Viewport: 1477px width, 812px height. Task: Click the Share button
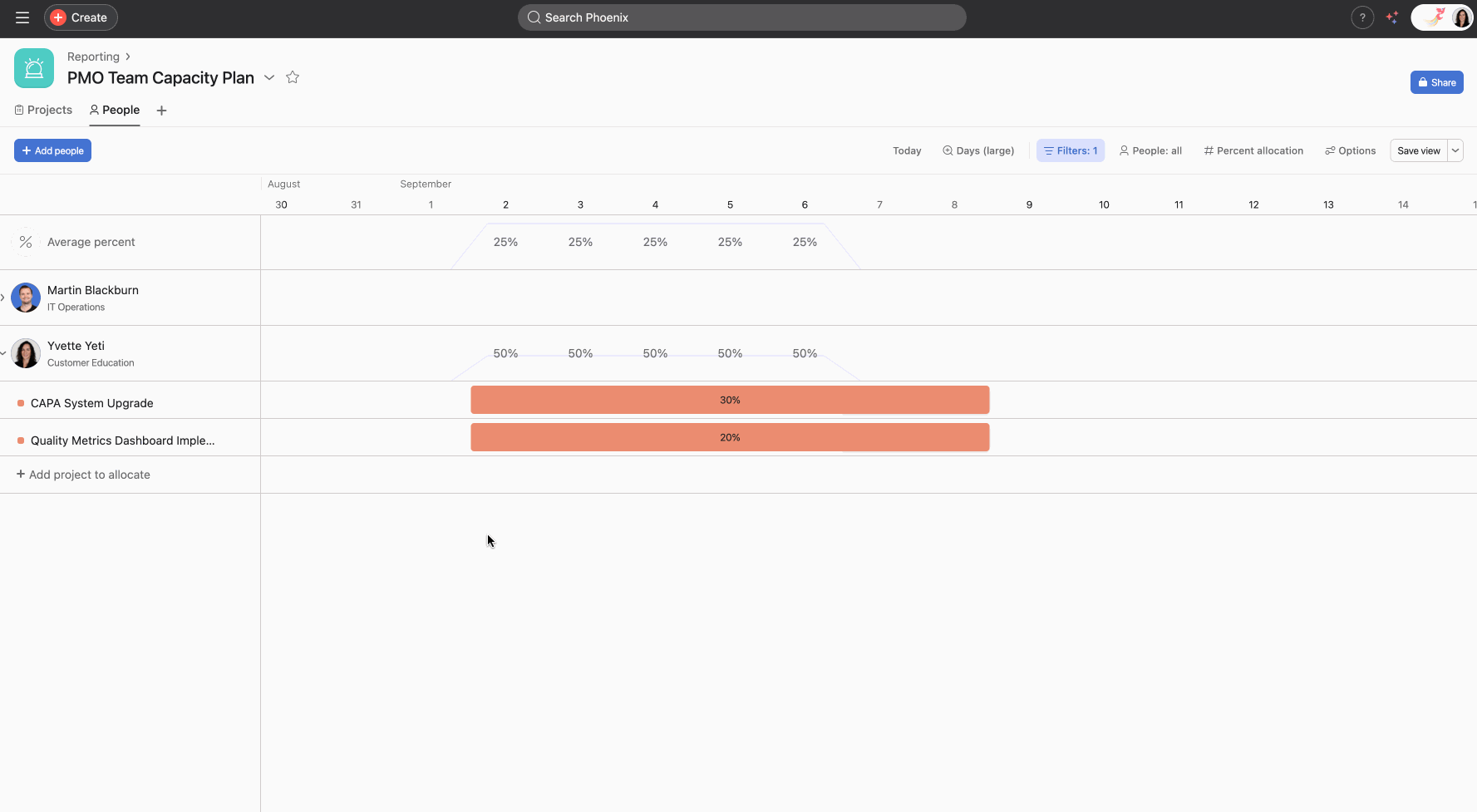[1436, 82]
